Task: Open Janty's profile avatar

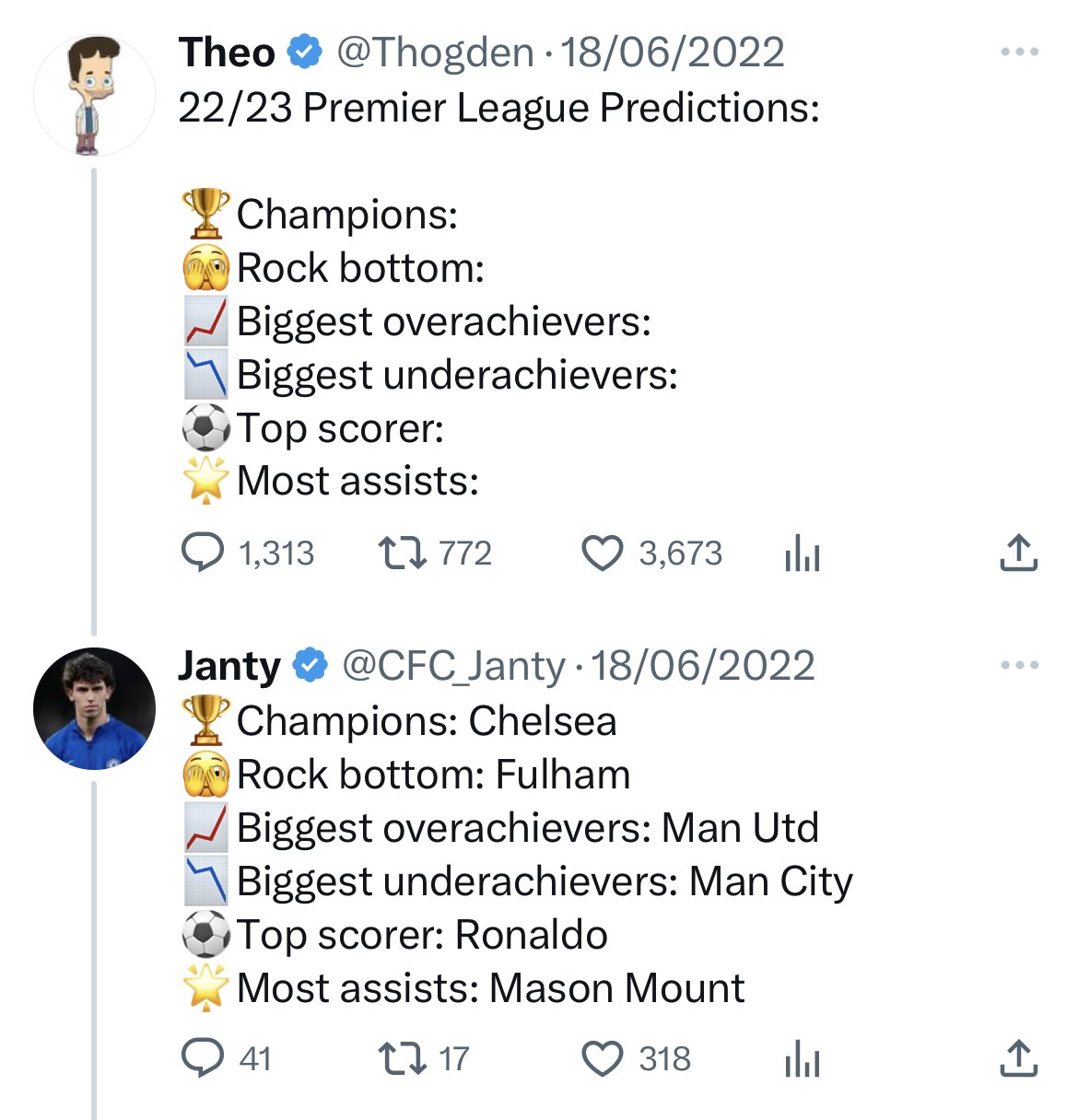Action: [94, 708]
